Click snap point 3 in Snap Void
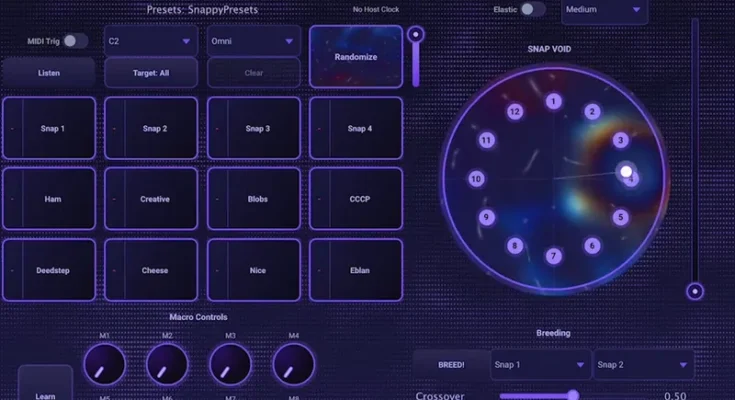 tap(620, 141)
